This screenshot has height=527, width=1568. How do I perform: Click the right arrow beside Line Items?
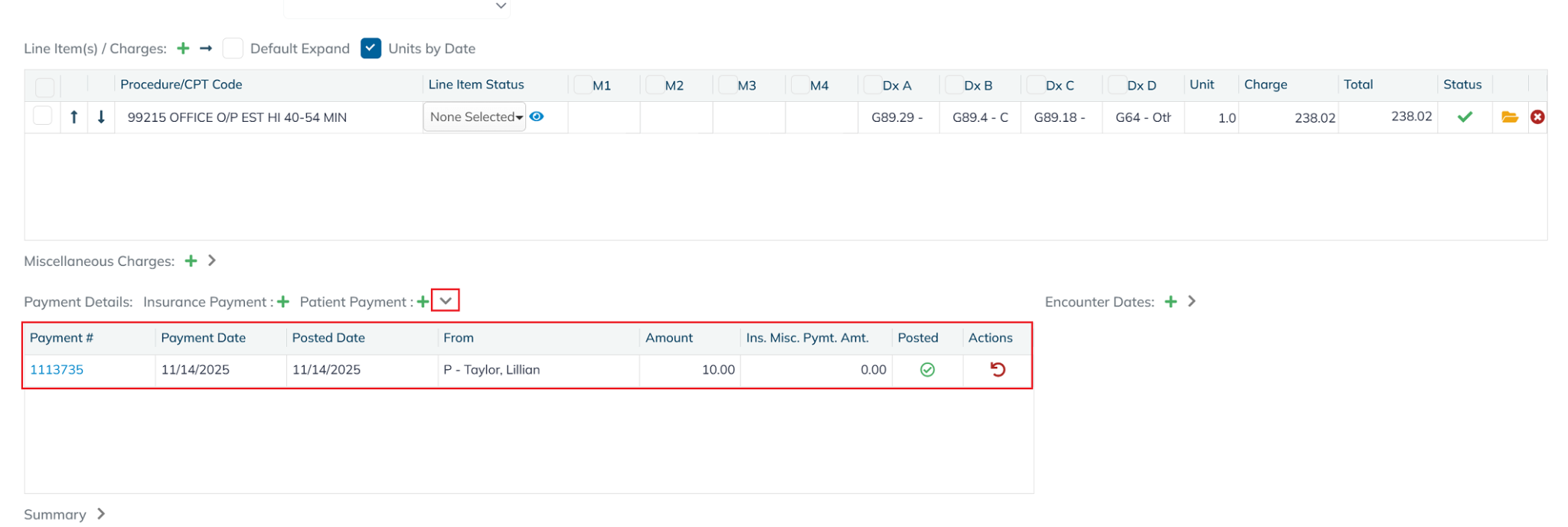[206, 49]
